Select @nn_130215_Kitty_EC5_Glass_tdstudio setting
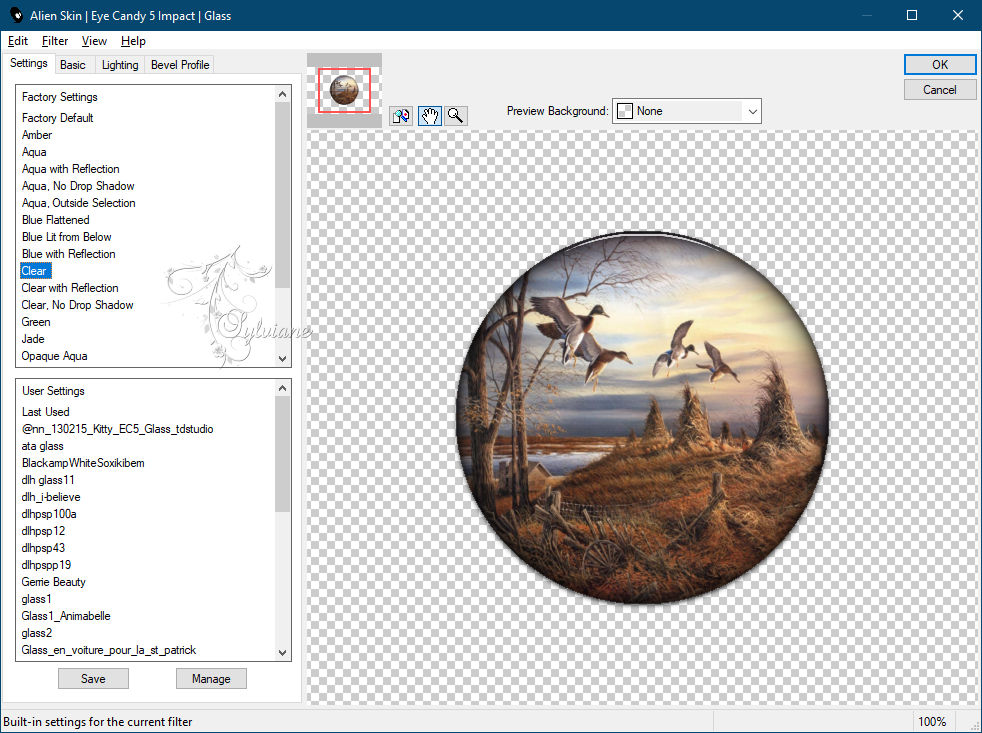 tap(117, 429)
